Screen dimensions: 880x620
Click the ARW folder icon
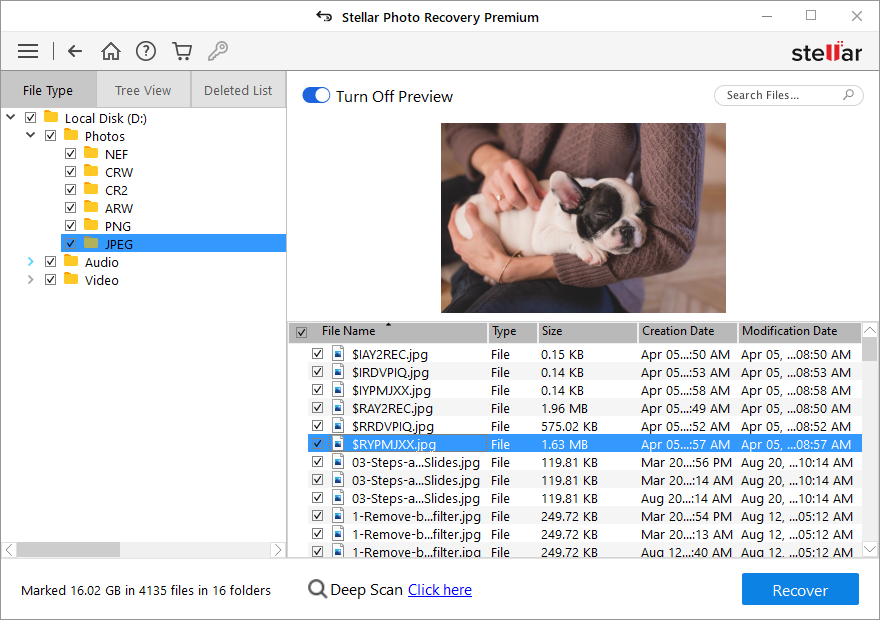pyautogui.click(x=91, y=207)
